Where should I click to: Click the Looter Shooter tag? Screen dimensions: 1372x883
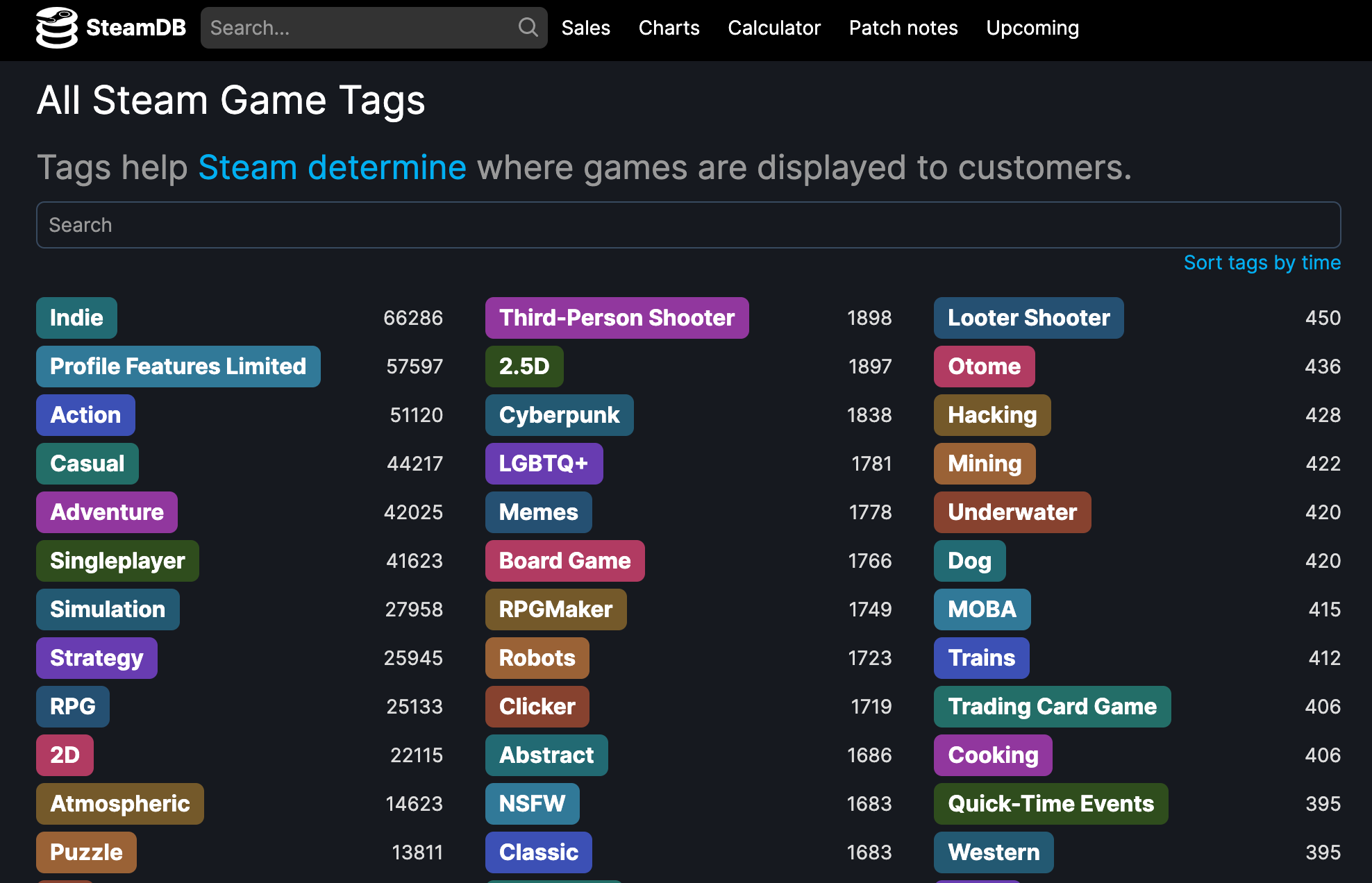(1028, 317)
